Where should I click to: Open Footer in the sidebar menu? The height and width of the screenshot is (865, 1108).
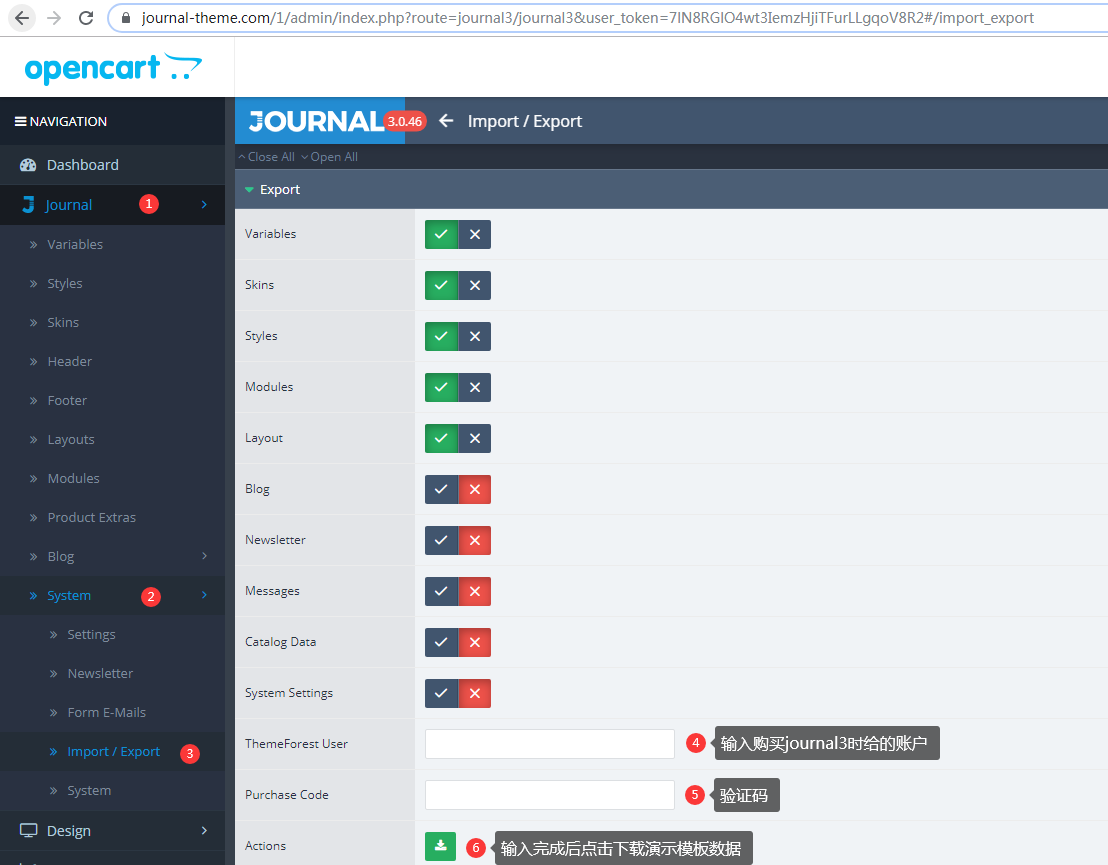67,401
